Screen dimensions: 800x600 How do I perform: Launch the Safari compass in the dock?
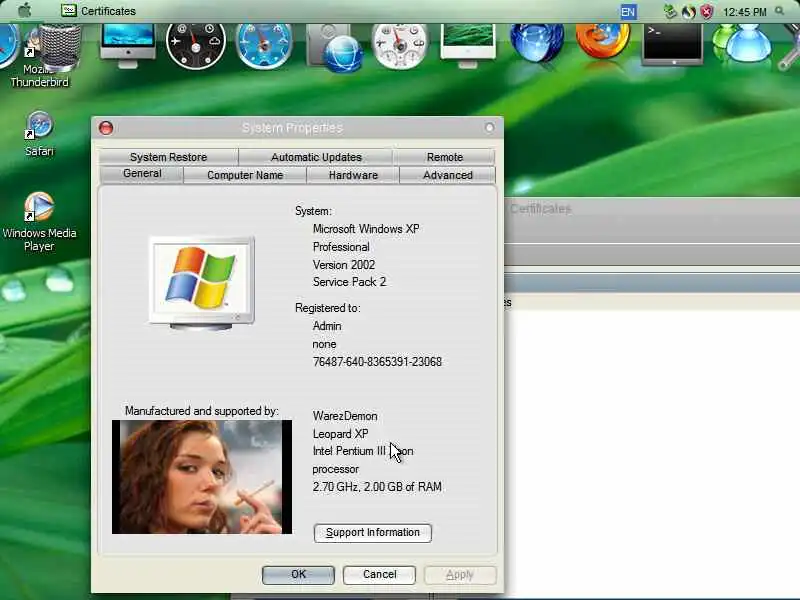[264, 45]
